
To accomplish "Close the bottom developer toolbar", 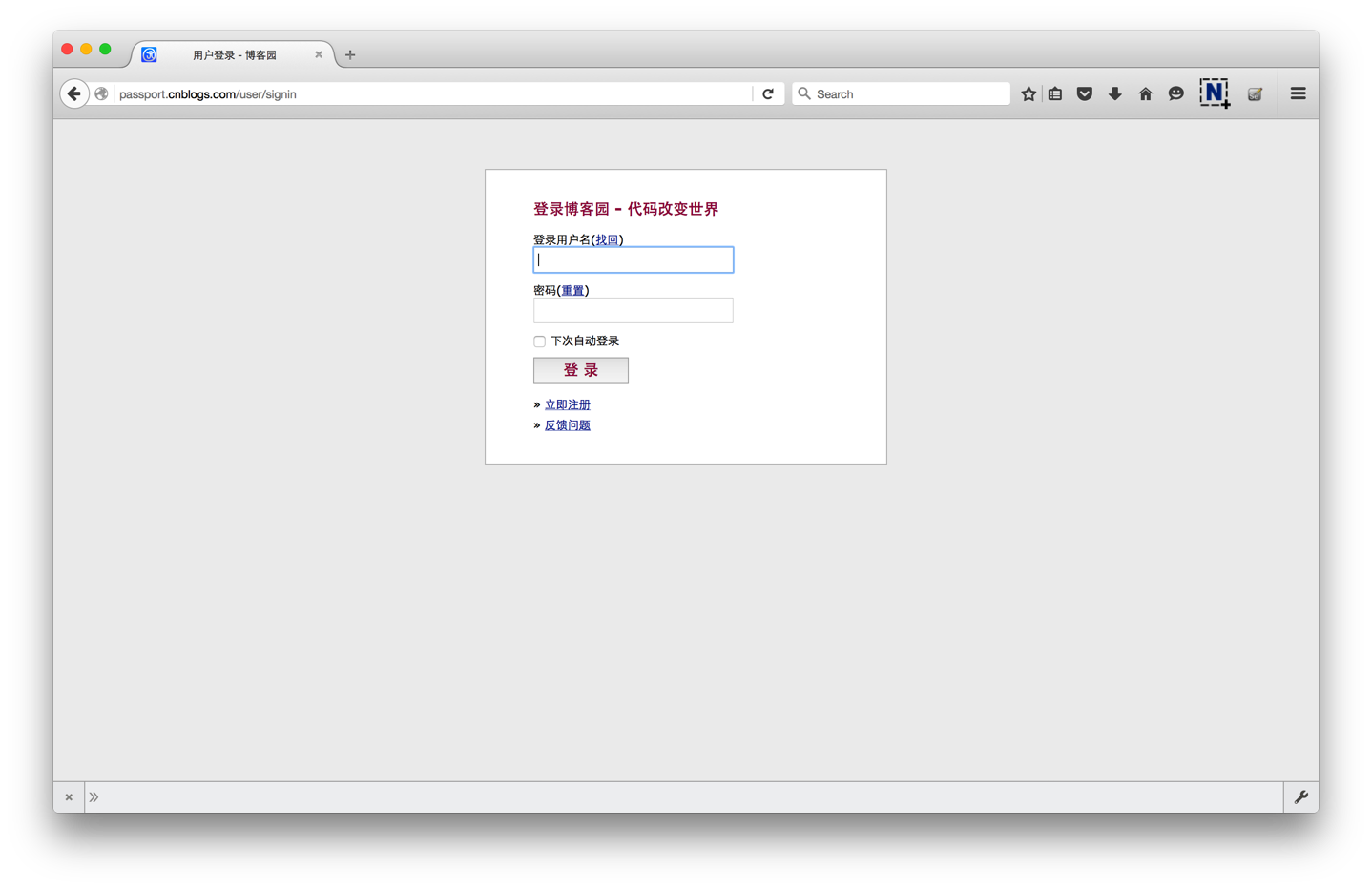I will pyautogui.click(x=69, y=796).
